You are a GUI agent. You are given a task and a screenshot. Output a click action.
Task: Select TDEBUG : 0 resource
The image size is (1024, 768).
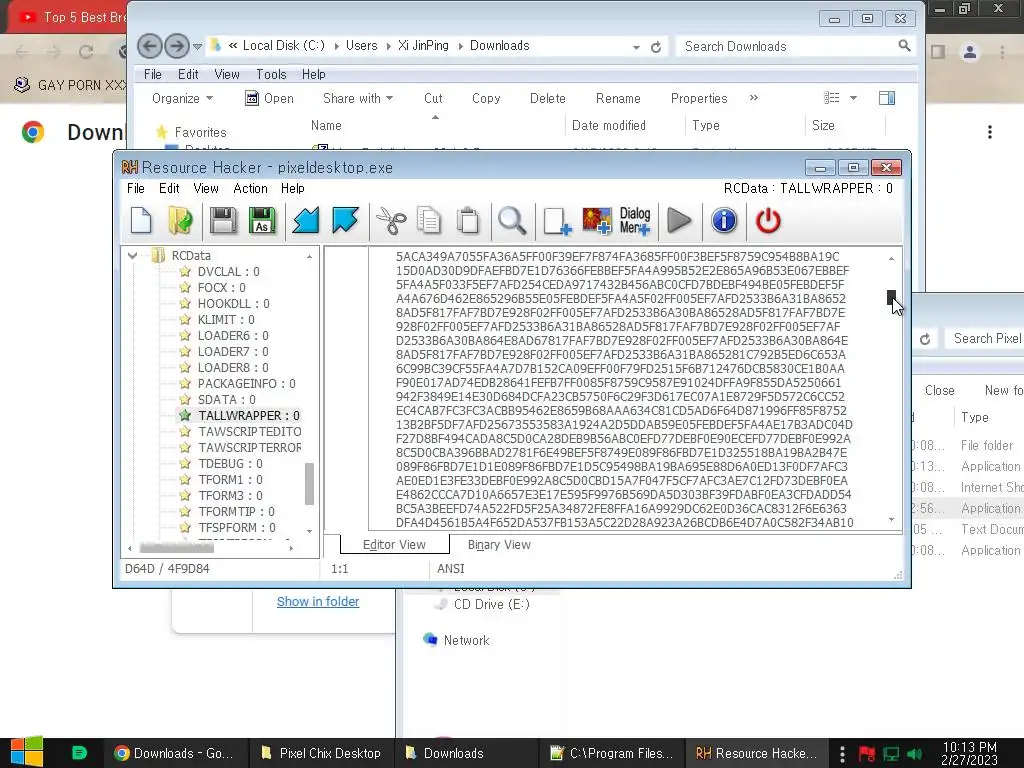click(230, 464)
